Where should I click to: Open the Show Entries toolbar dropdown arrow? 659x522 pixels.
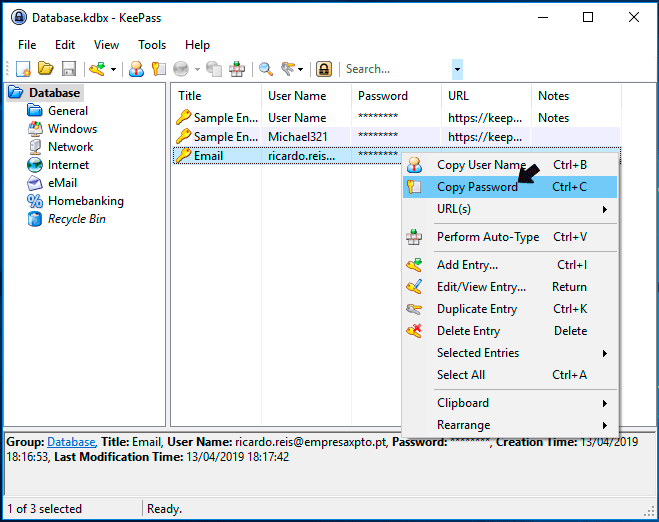(x=301, y=69)
